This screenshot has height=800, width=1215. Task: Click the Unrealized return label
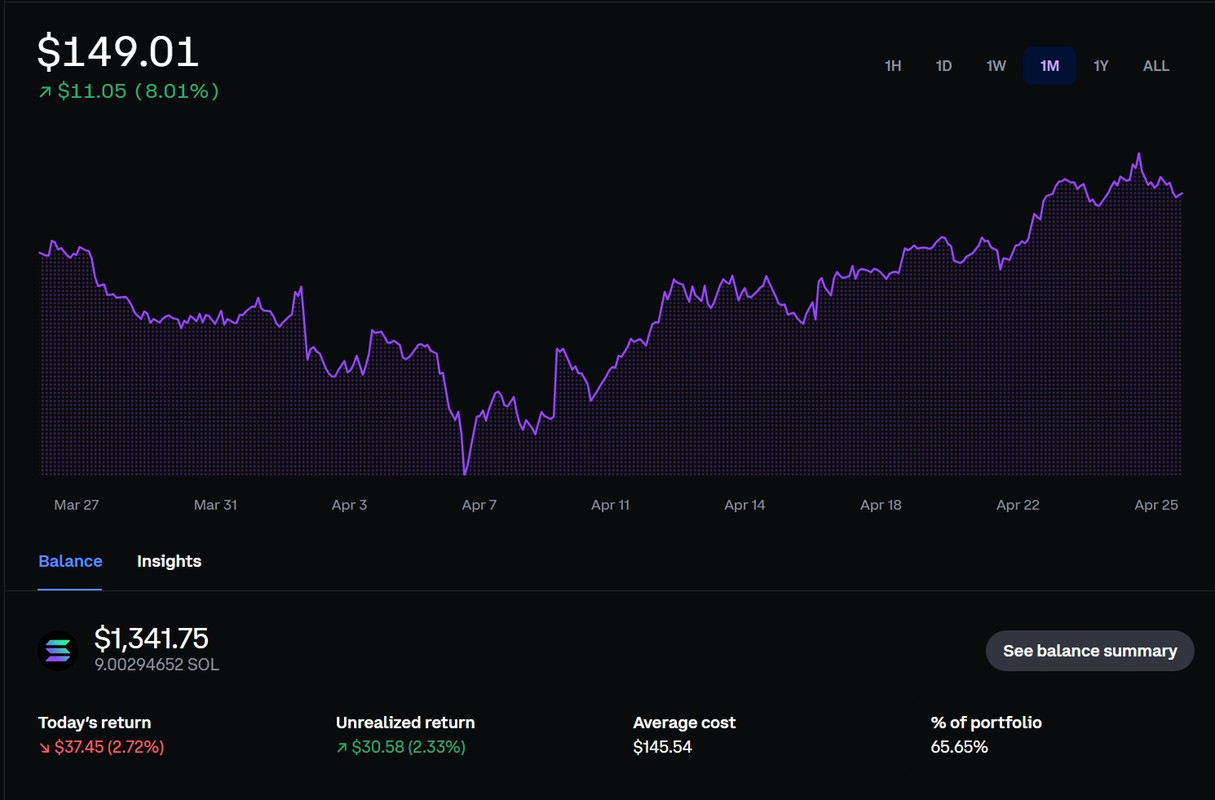click(x=405, y=722)
